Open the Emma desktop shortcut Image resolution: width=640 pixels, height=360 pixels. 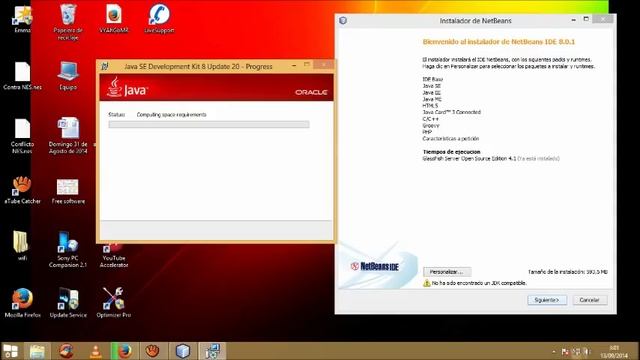[22, 19]
